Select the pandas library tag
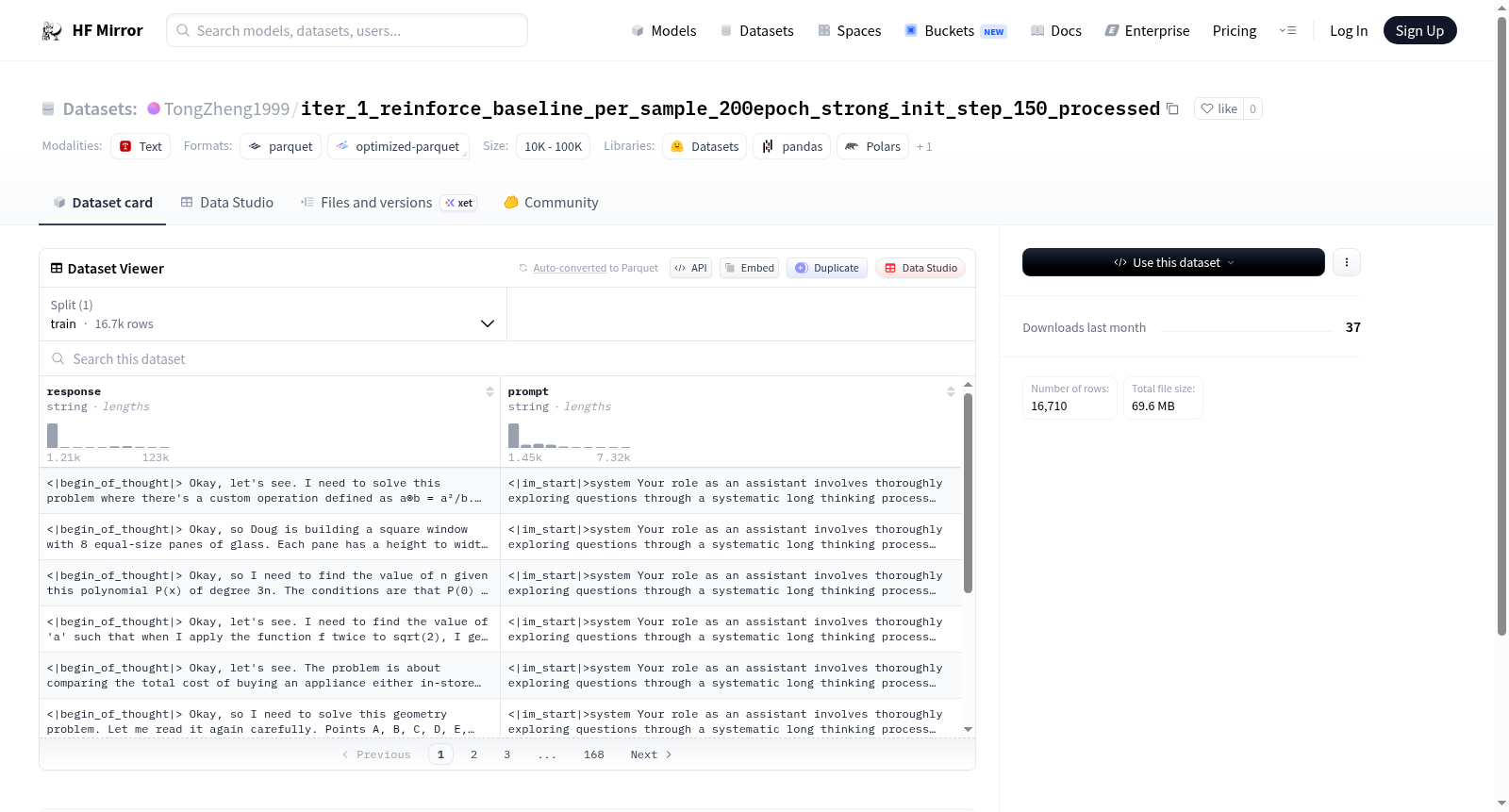The height and width of the screenshot is (812, 1509). 792,146
